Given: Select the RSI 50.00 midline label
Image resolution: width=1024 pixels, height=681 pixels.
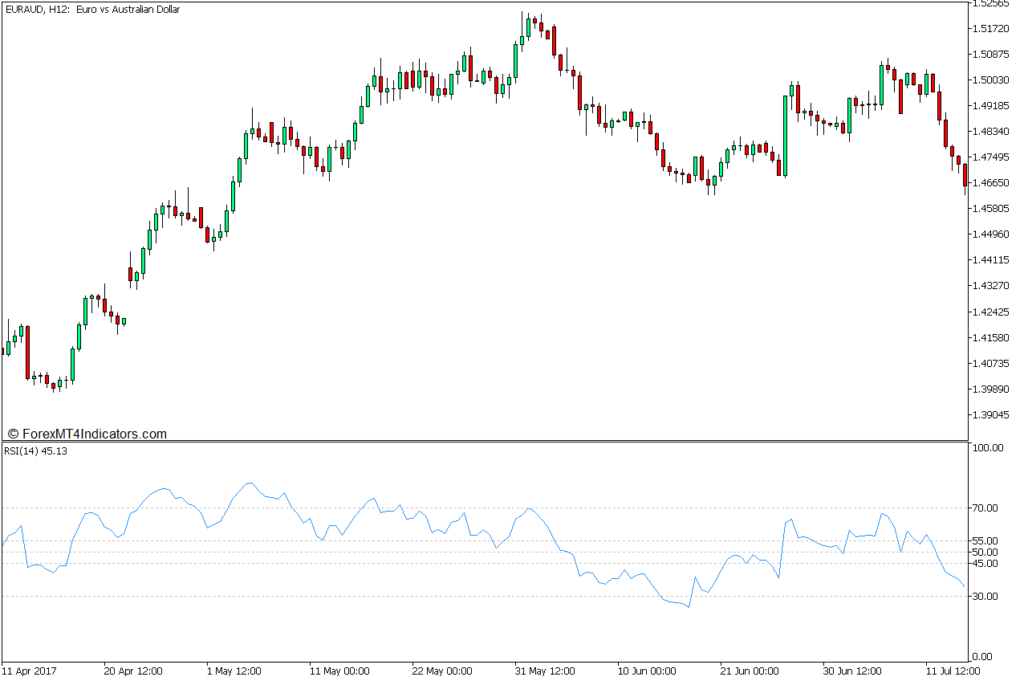Looking at the screenshot, I should (988, 552).
